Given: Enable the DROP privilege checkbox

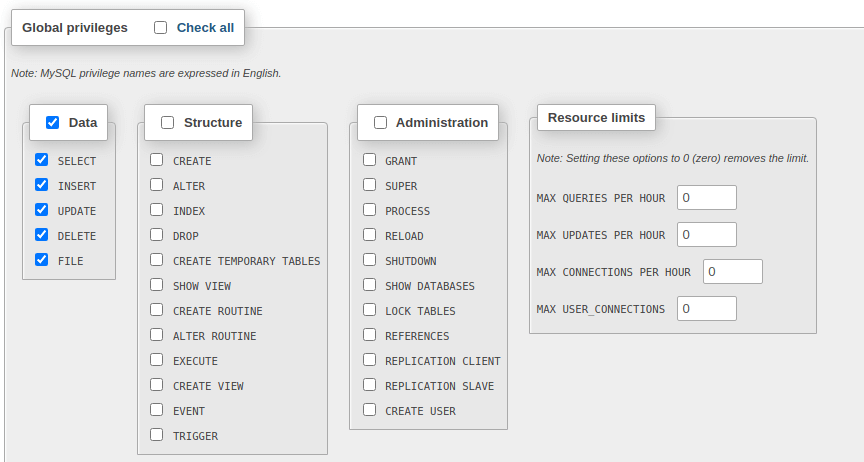Looking at the screenshot, I should pos(156,235).
